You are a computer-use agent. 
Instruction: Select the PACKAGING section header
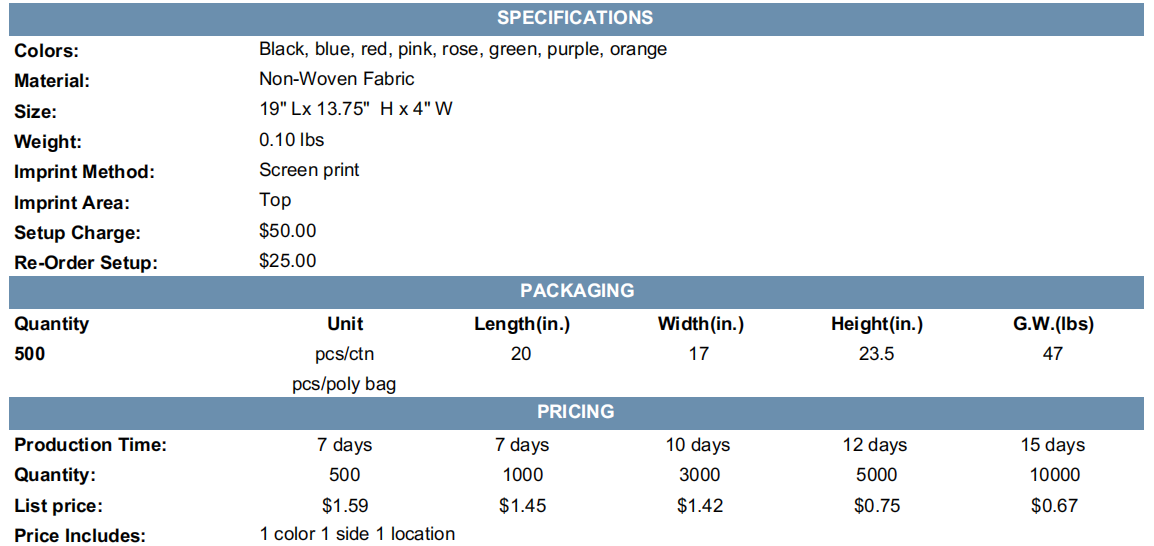point(576,291)
